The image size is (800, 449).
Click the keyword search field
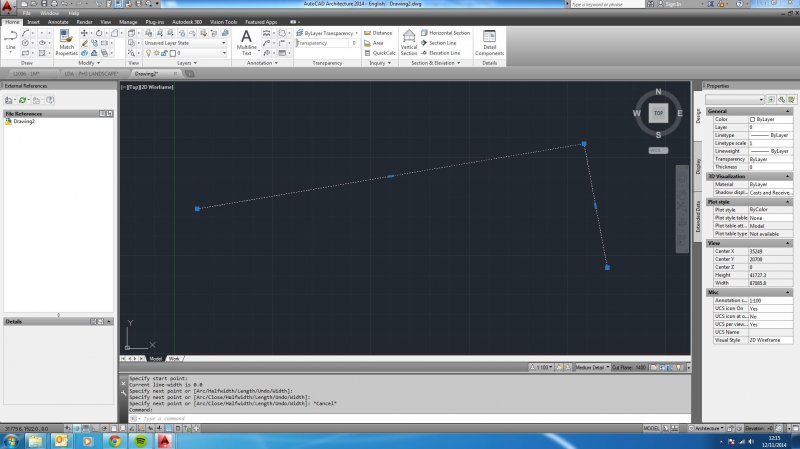click(607, 4)
